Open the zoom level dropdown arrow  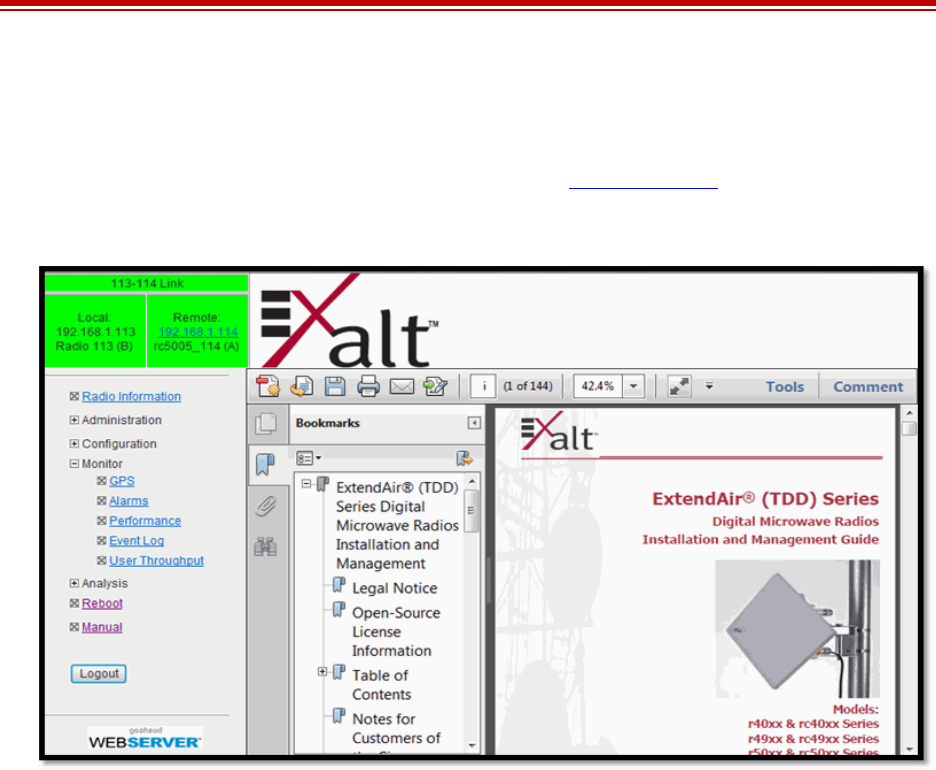(633, 387)
